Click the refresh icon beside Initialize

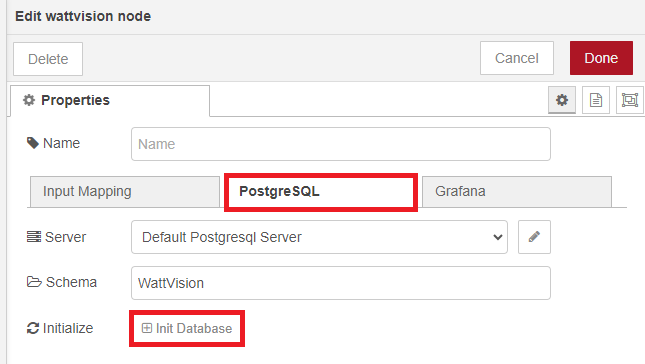(x=32, y=328)
